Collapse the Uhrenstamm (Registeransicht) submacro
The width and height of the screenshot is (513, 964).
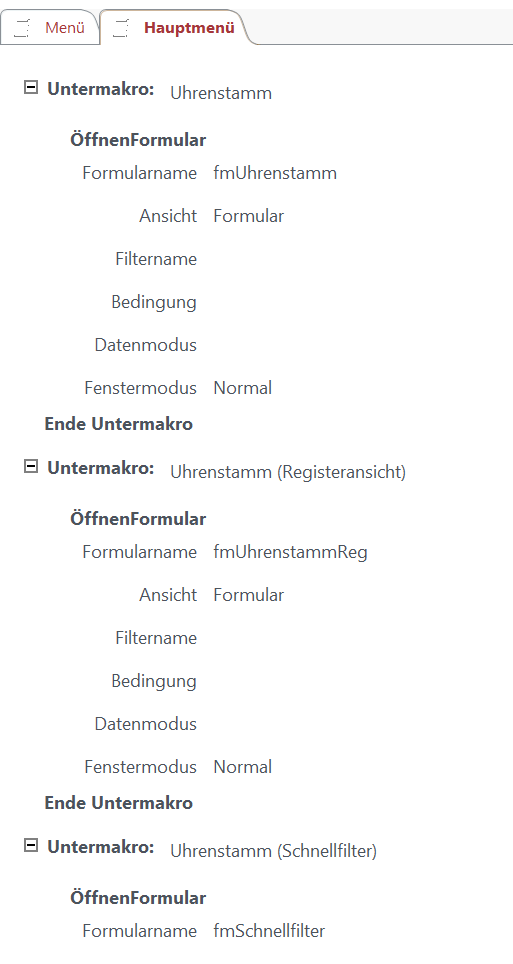[30, 467]
